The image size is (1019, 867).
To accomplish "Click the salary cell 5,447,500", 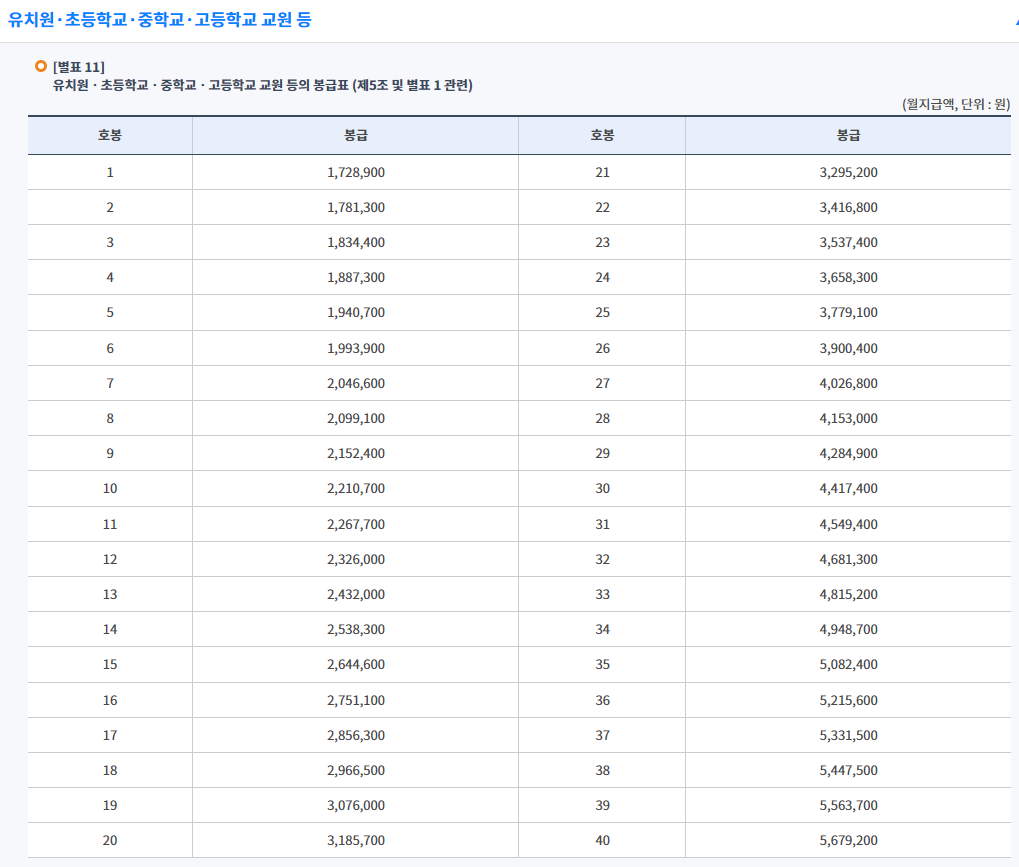I will 848,771.
